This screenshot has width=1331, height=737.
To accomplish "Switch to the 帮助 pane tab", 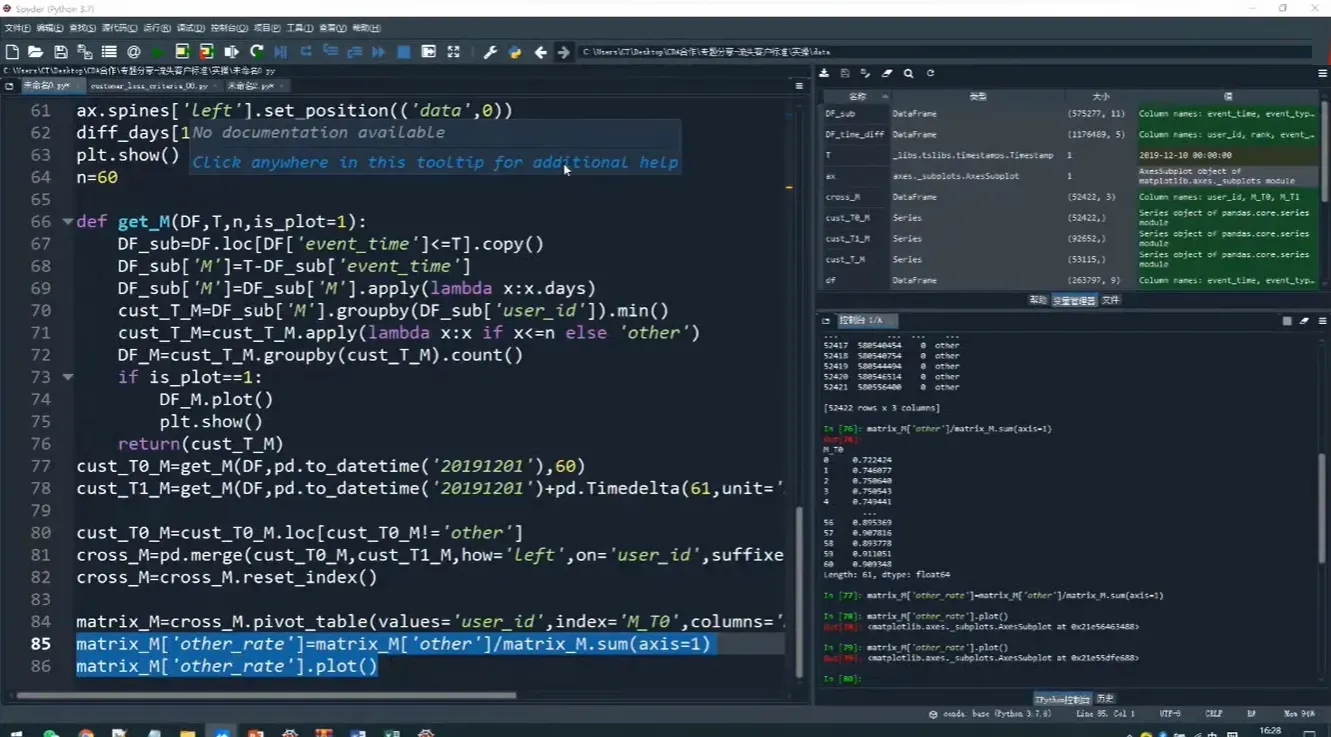I will point(1037,300).
